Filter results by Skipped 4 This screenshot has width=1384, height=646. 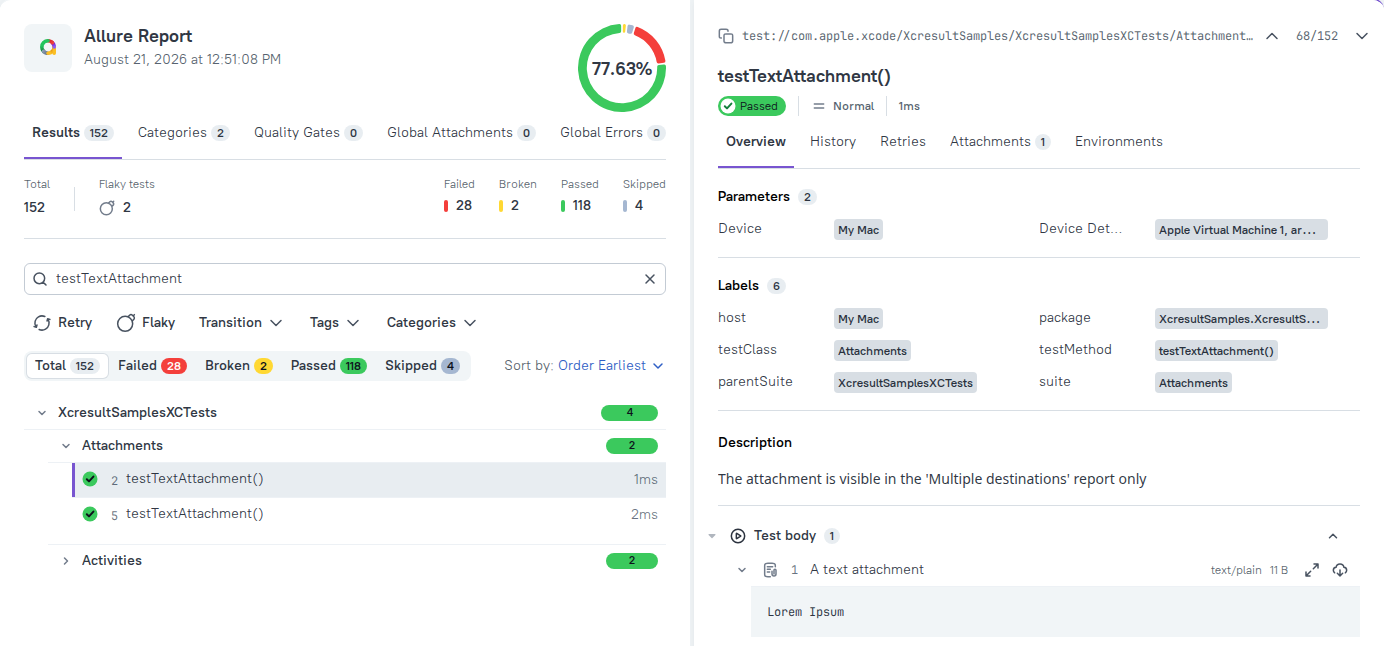point(422,366)
